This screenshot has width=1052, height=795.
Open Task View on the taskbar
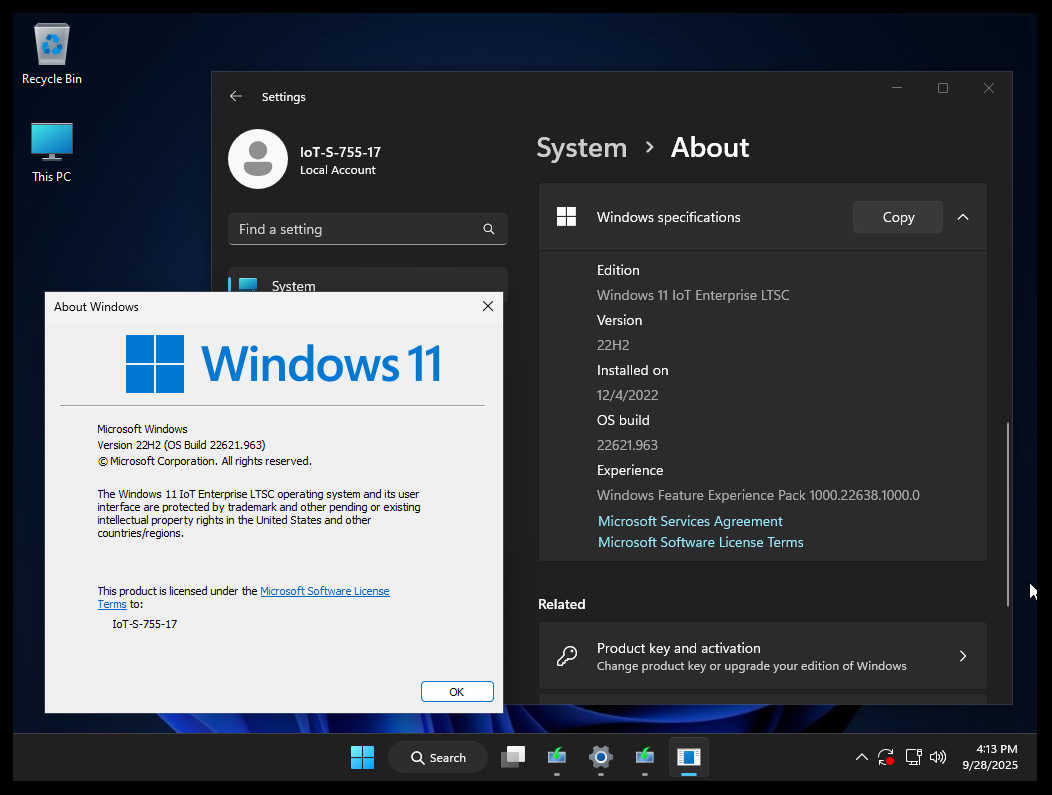tap(513, 757)
